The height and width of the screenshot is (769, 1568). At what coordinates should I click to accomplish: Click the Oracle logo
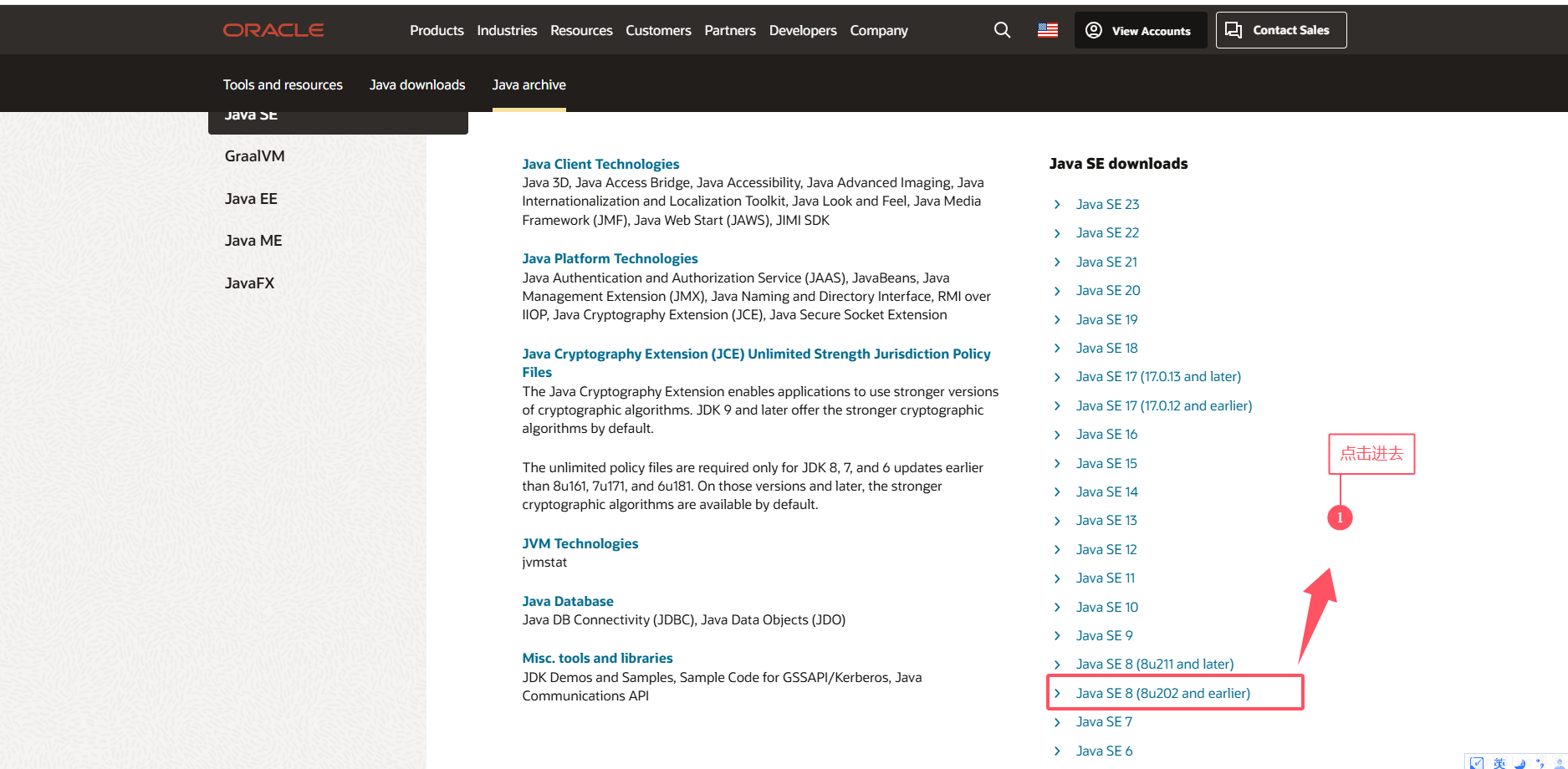pyautogui.click(x=273, y=30)
